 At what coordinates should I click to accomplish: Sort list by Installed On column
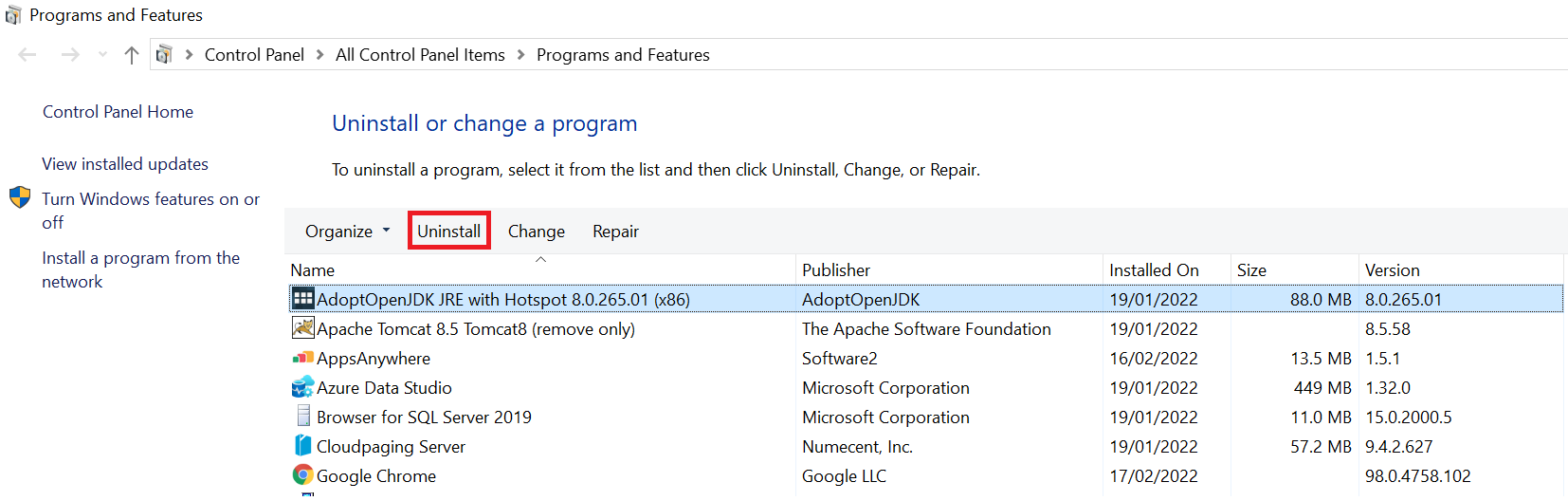coord(1154,270)
